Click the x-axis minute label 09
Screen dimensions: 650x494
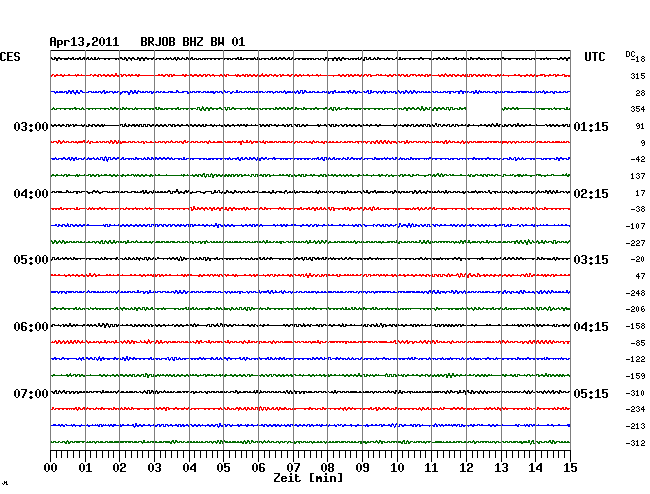pyautogui.click(x=362, y=468)
